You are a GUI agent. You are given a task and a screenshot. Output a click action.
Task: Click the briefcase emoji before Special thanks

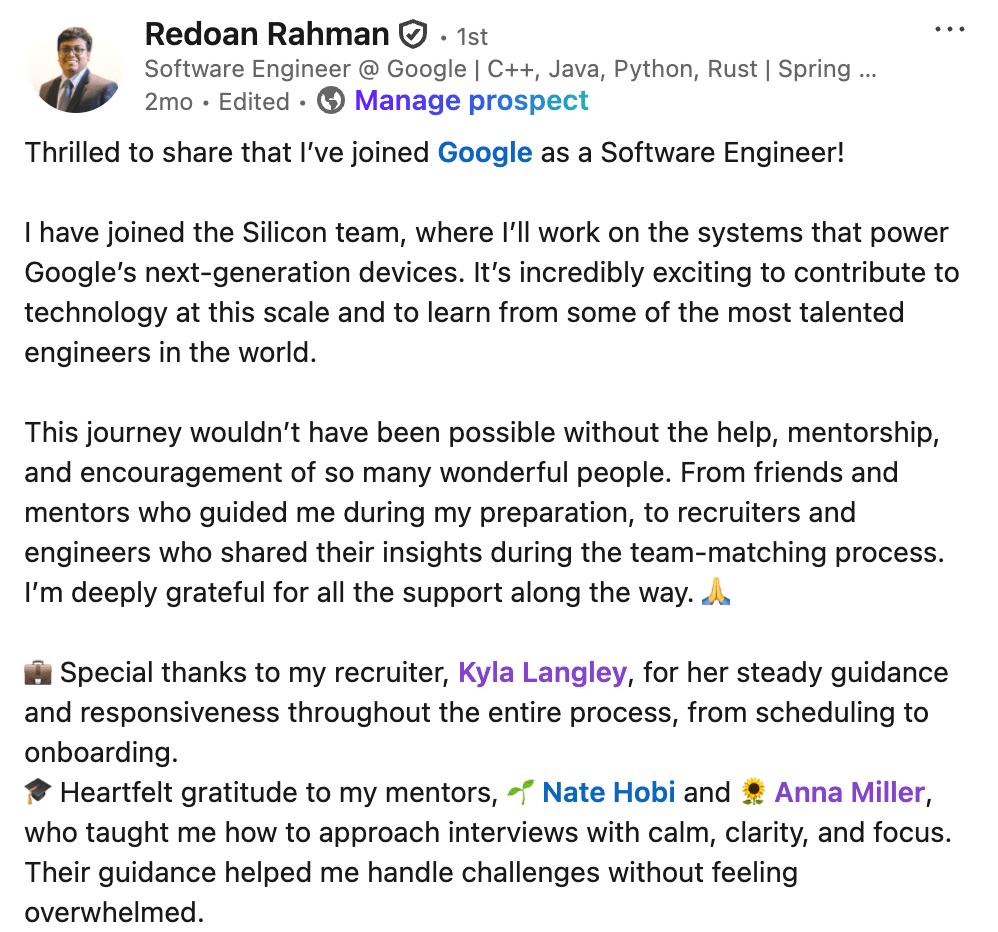[38, 674]
